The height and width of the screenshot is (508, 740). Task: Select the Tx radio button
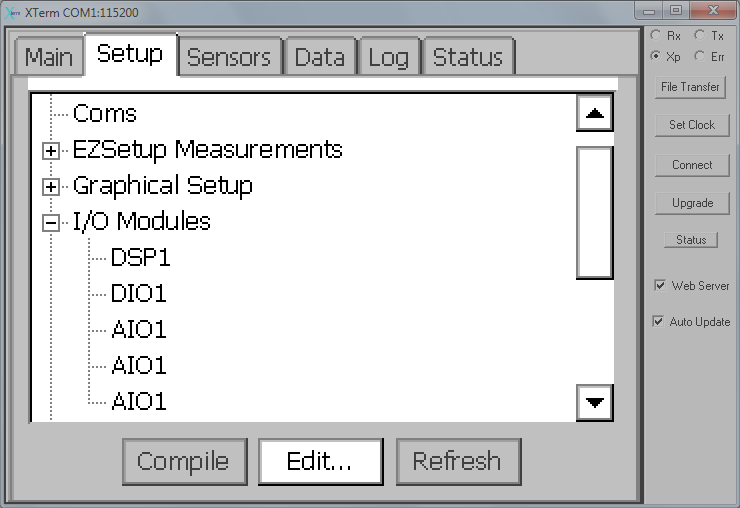(700, 35)
